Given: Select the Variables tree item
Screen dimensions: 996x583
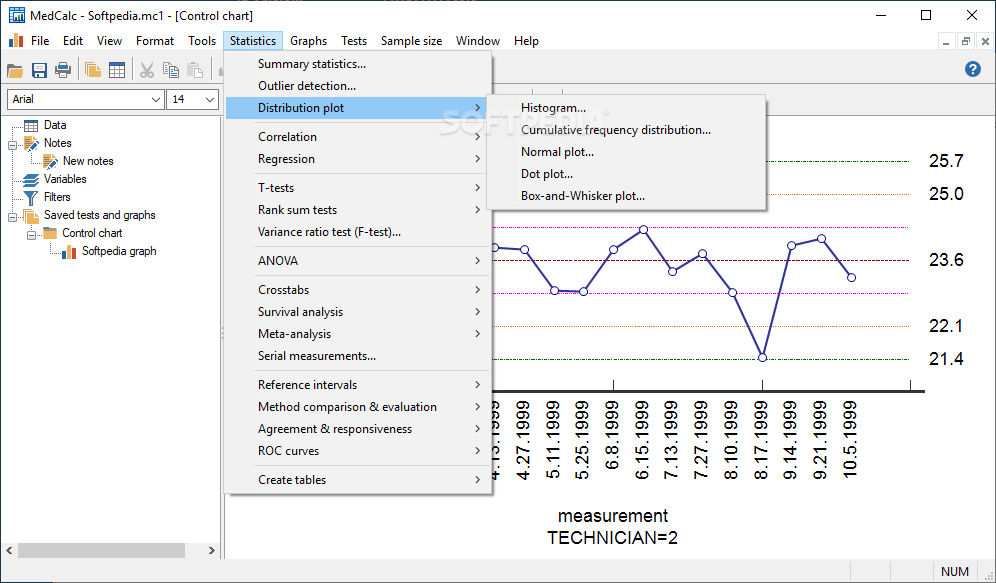Looking at the screenshot, I should coord(65,180).
